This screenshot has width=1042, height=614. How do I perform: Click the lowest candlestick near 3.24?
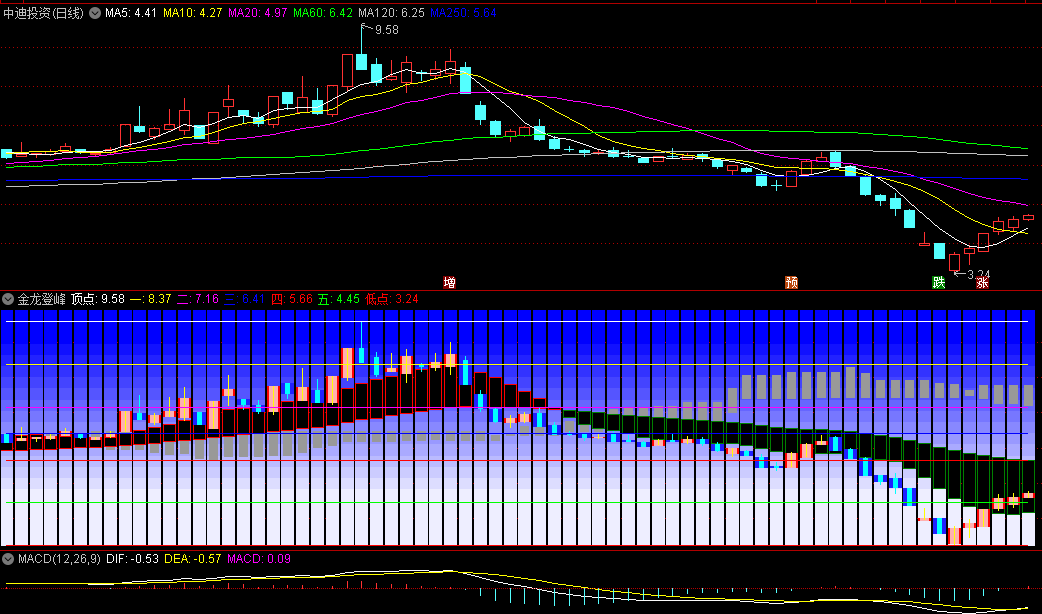954,262
